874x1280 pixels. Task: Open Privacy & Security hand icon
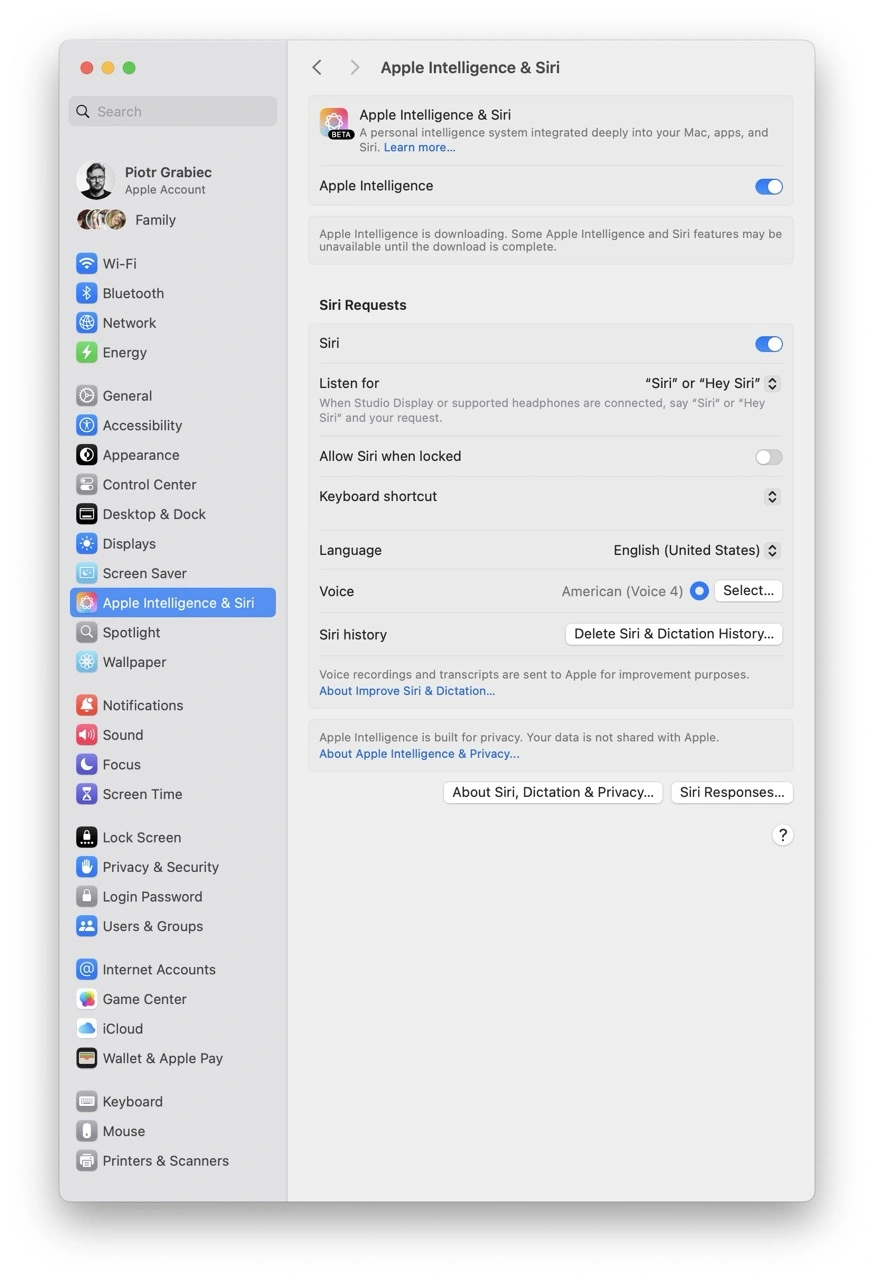coord(87,867)
